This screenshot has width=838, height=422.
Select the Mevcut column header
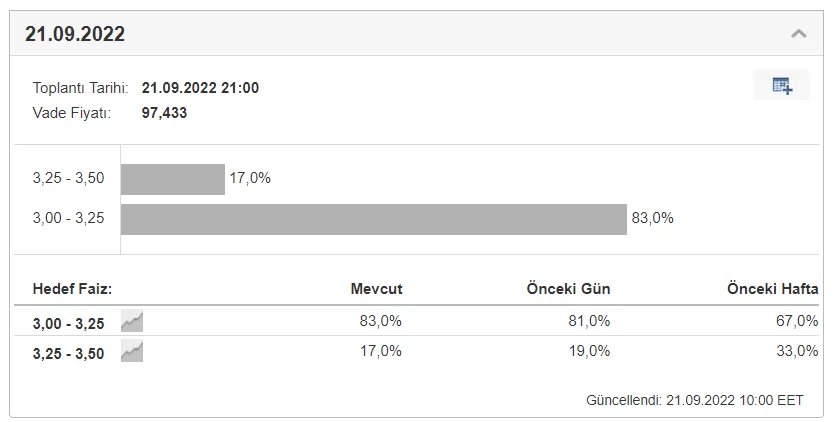click(x=376, y=289)
